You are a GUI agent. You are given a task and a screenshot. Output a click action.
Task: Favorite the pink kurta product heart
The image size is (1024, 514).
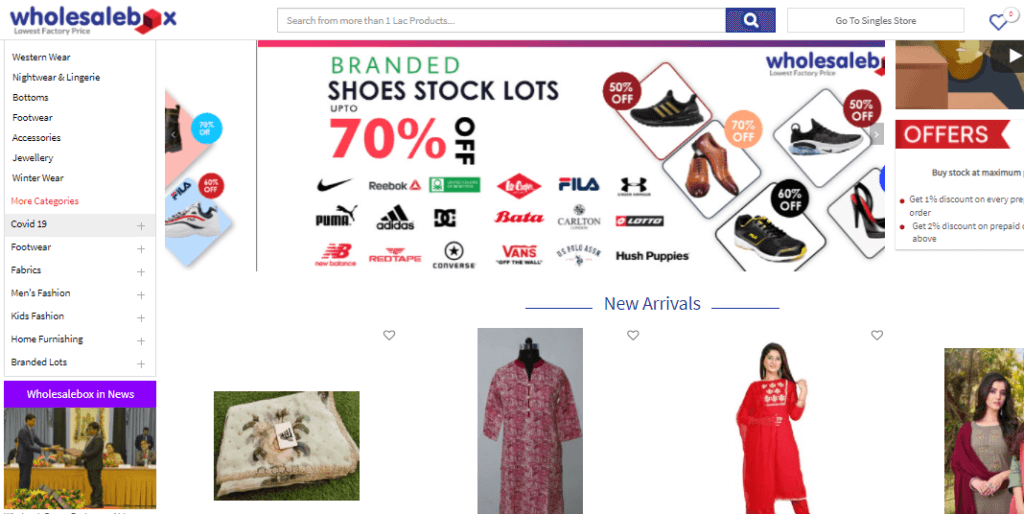[633, 335]
